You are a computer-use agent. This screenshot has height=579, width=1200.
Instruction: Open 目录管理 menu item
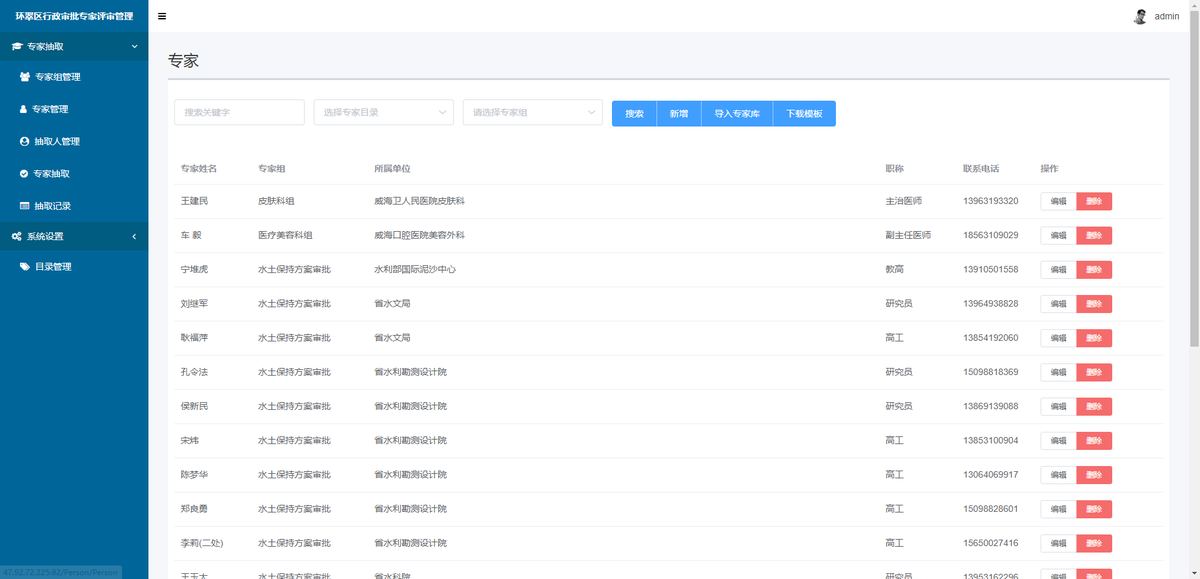coord(74,267)
